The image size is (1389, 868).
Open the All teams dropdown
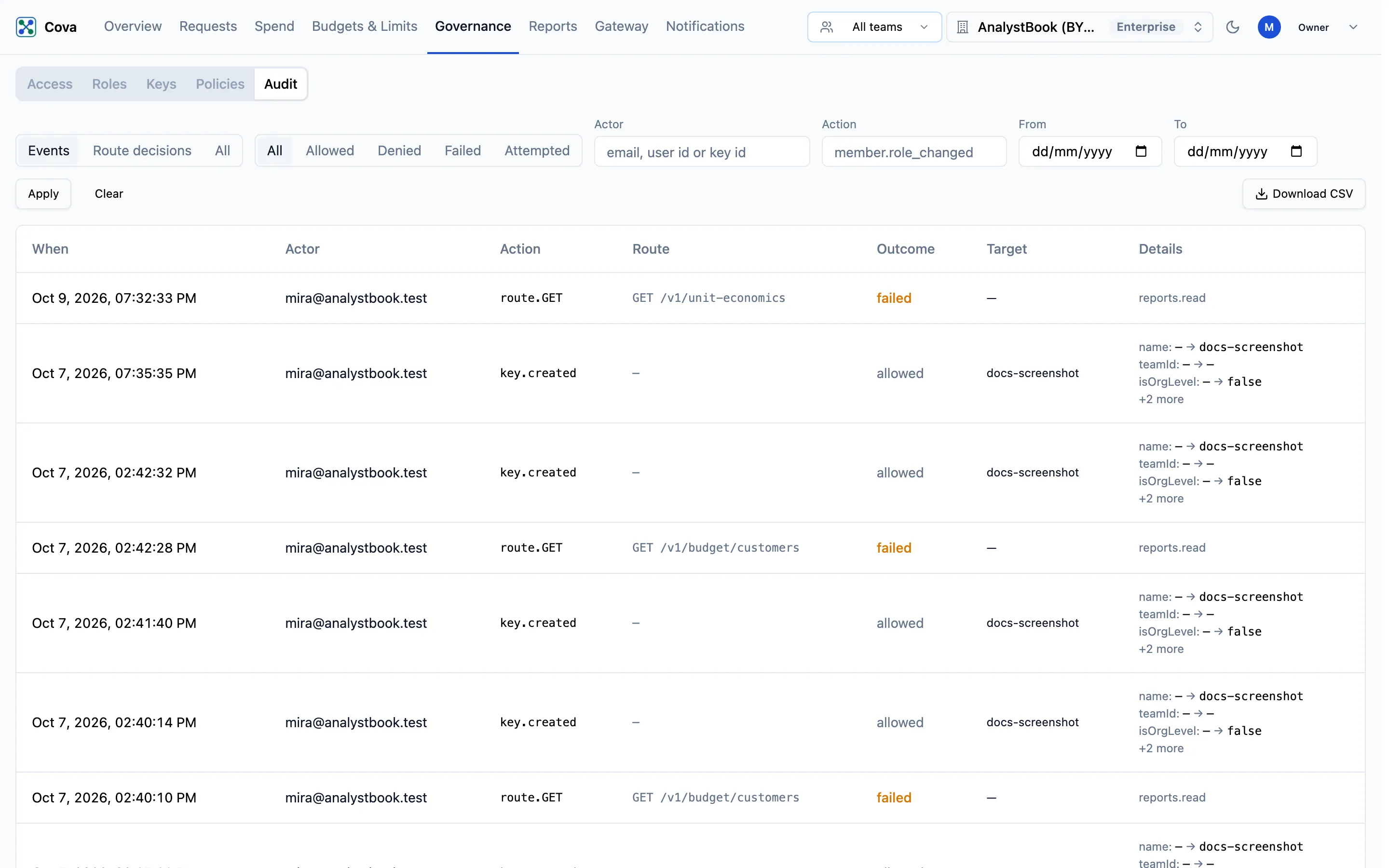tap(874, 27)
